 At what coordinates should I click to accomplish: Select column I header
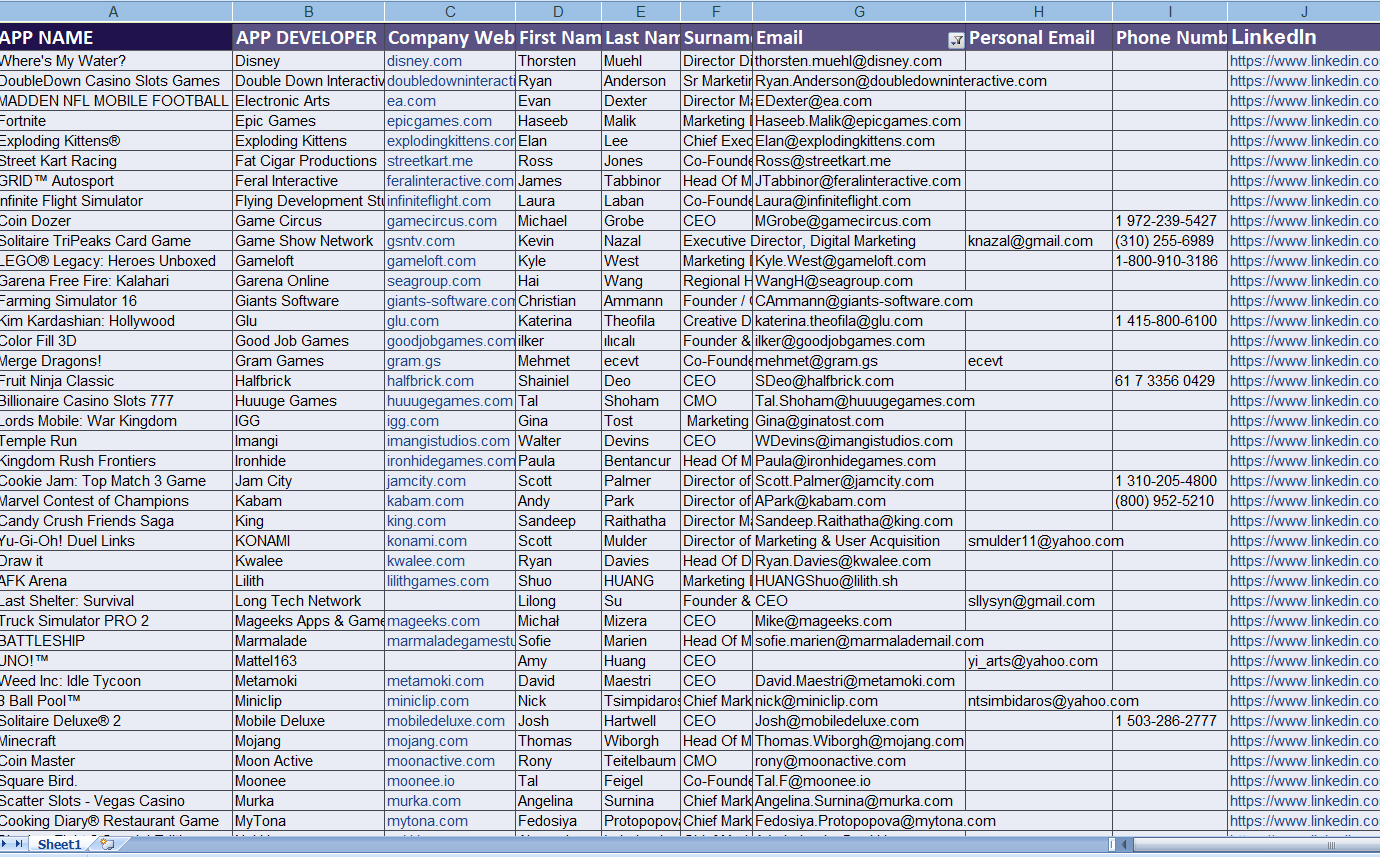coord(1170,12)
